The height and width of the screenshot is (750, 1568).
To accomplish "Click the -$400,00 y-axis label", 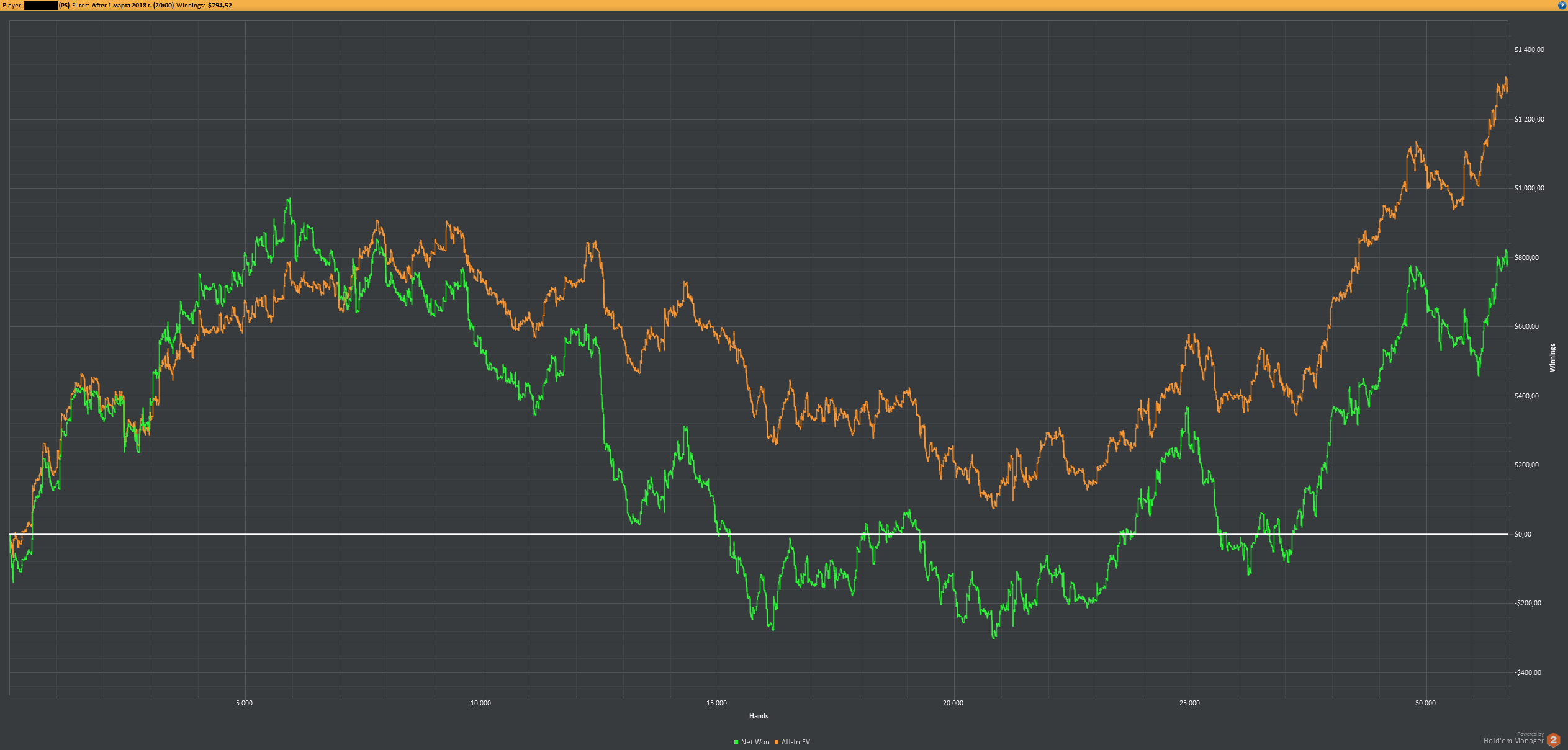I will coord(1528,672).
